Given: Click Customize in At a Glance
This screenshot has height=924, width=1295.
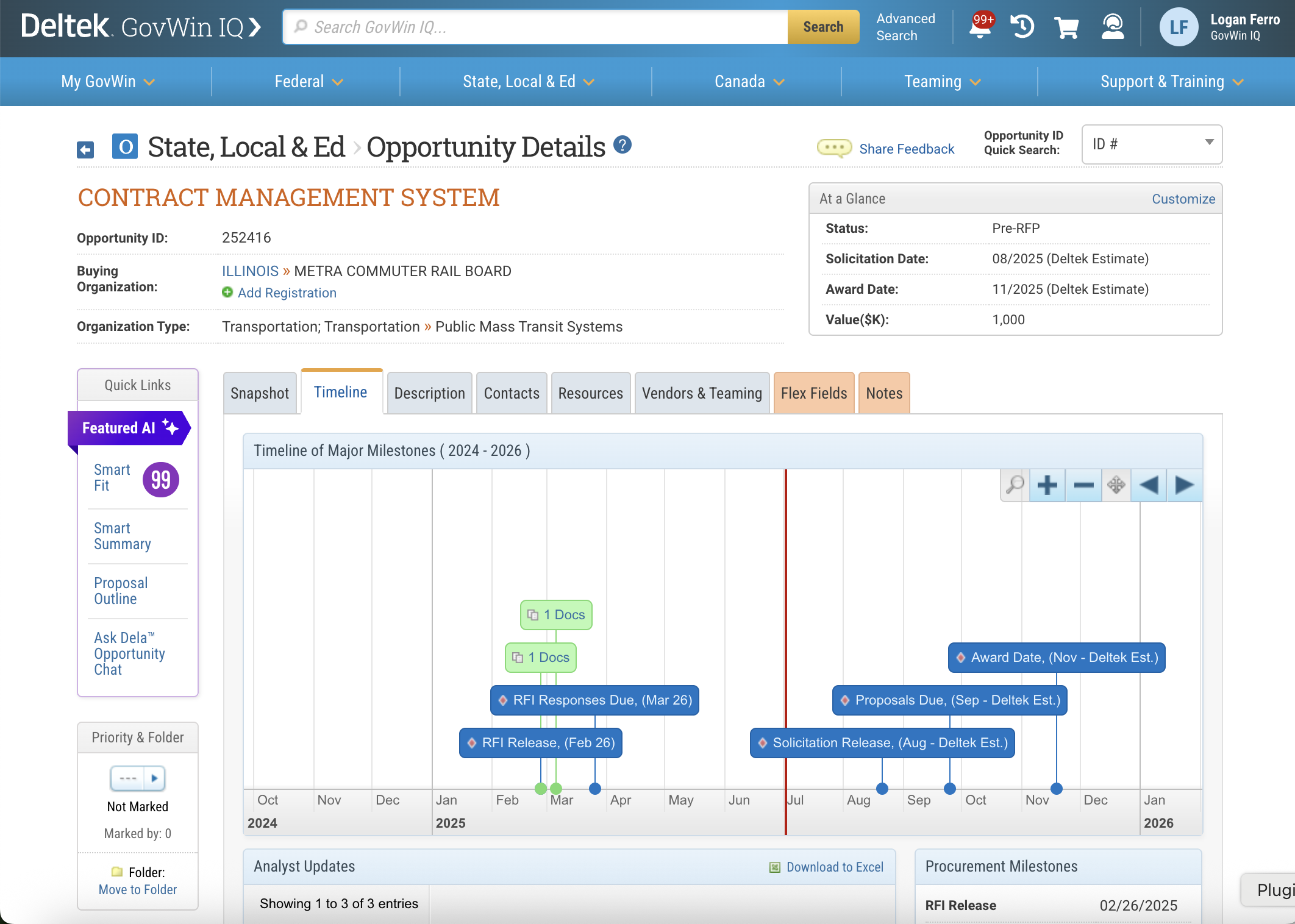Looking at the screenshot, I should [1183, 199].
